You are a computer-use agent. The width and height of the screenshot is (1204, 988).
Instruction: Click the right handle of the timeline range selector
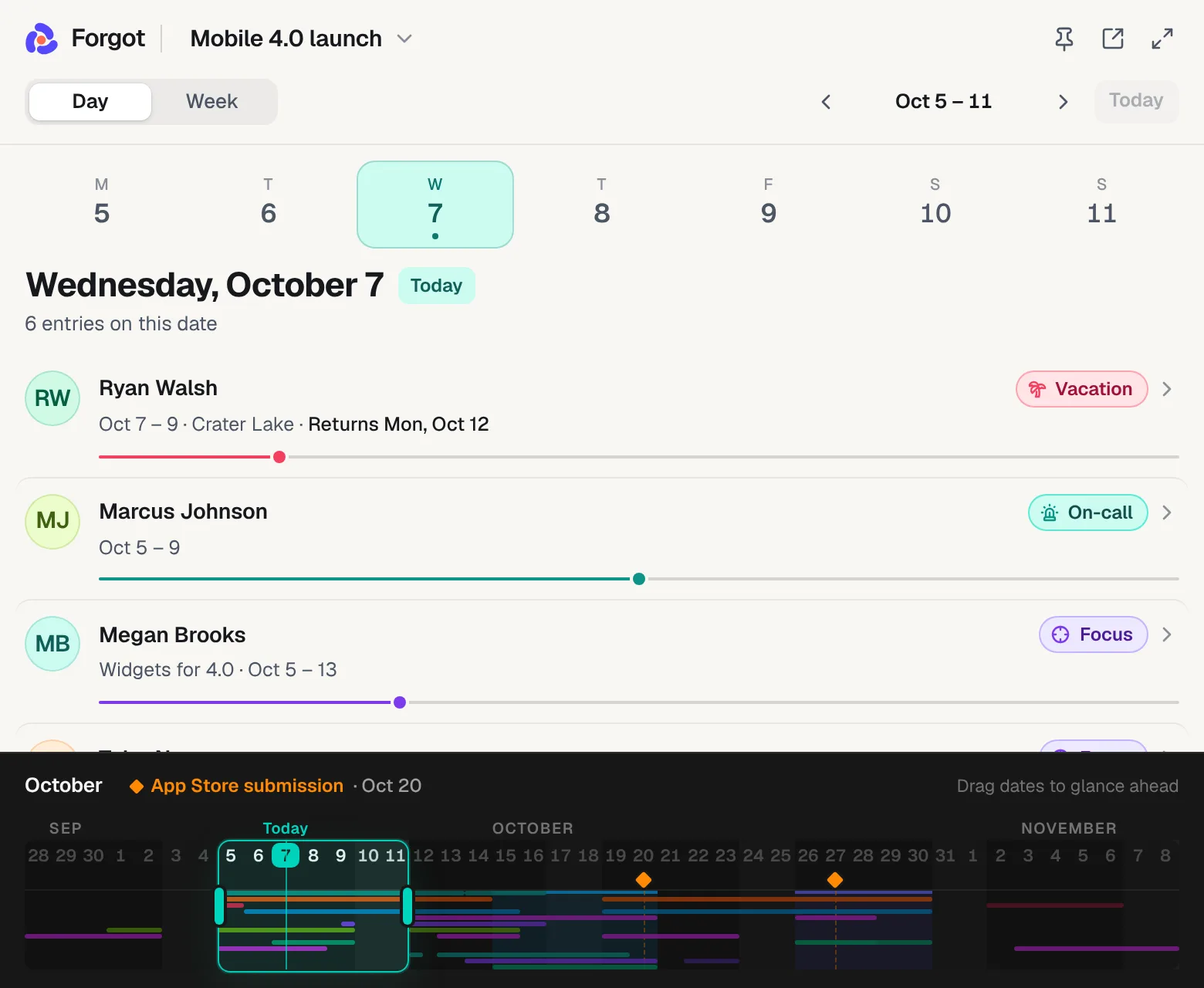[x=408, y=906]
